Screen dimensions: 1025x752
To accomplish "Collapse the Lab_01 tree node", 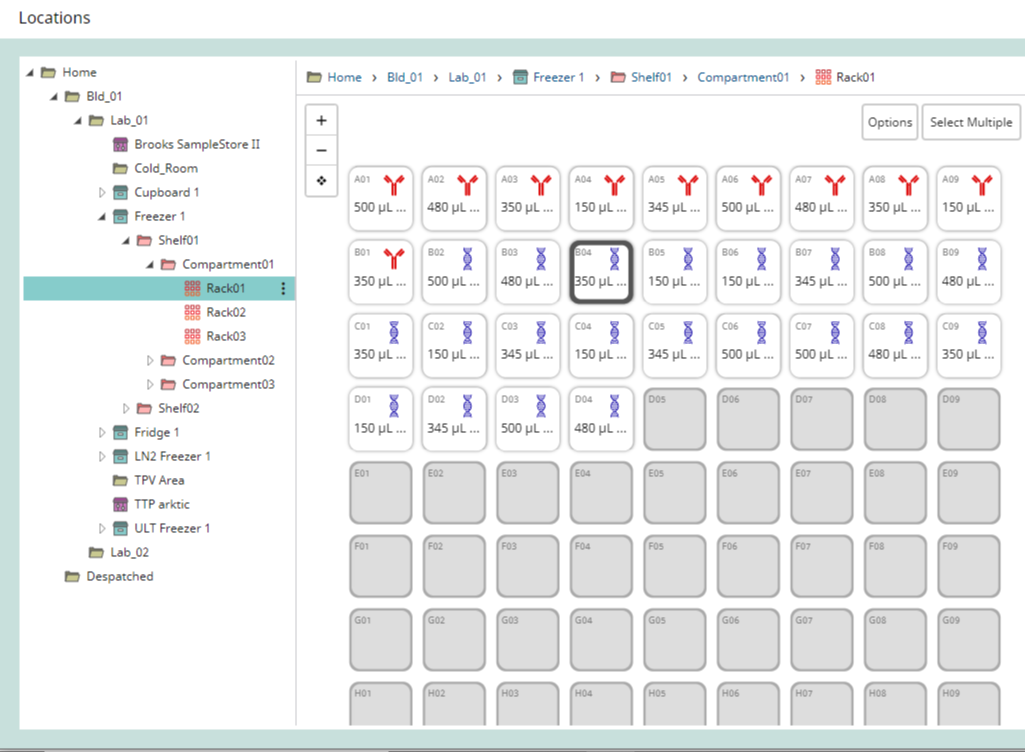I will [x=77, y=120].
